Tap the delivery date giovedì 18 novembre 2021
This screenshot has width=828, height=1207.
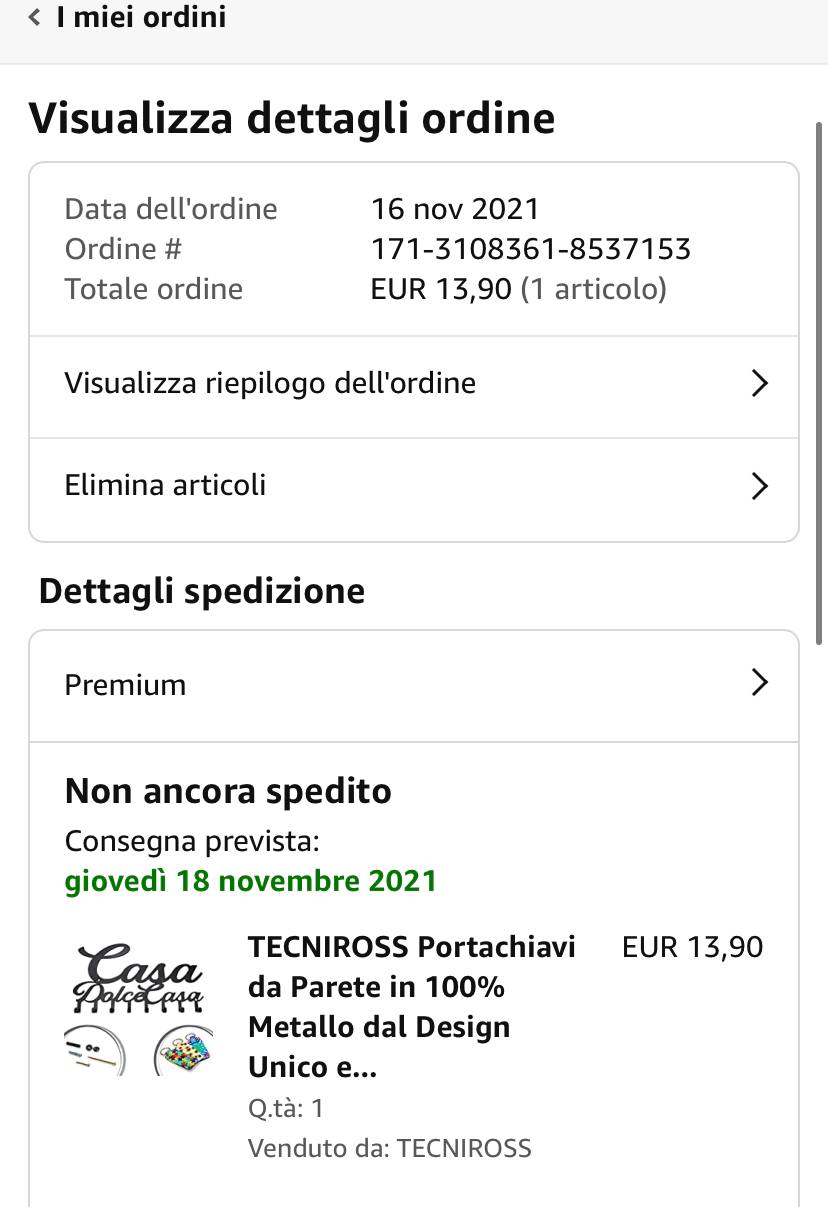pyautogui.click(x=251, y=881)
